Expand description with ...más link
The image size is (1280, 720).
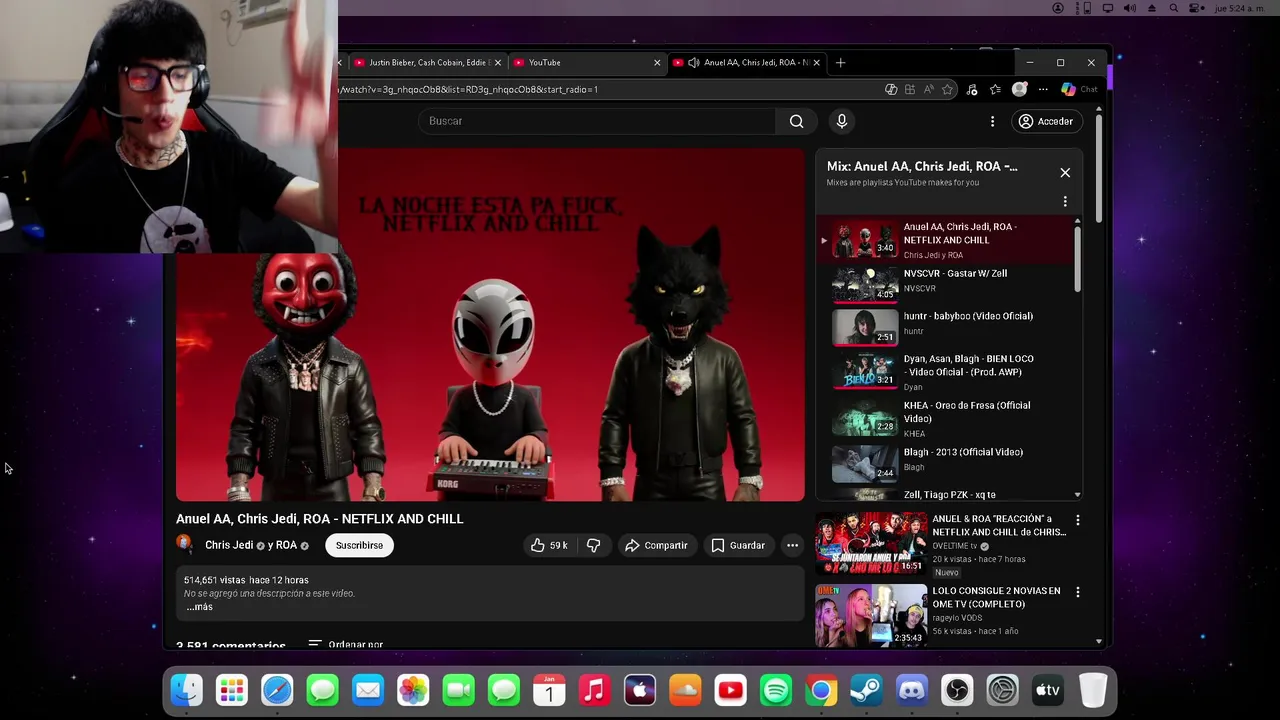pyautogui.click(x=199, y=607)
